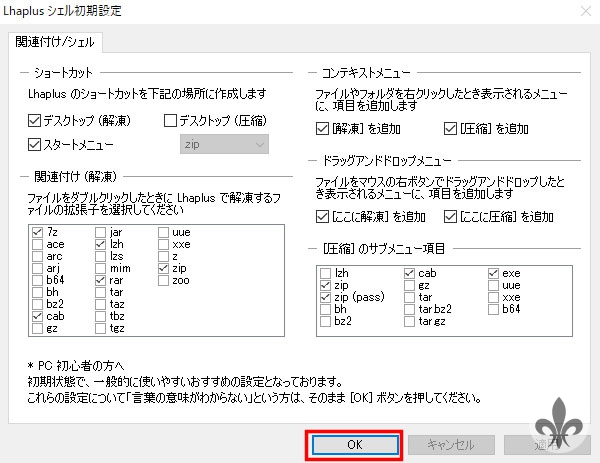This screenshot has width=600, height=463.
Task: Check b64 in association list
Action: [37, 280]
